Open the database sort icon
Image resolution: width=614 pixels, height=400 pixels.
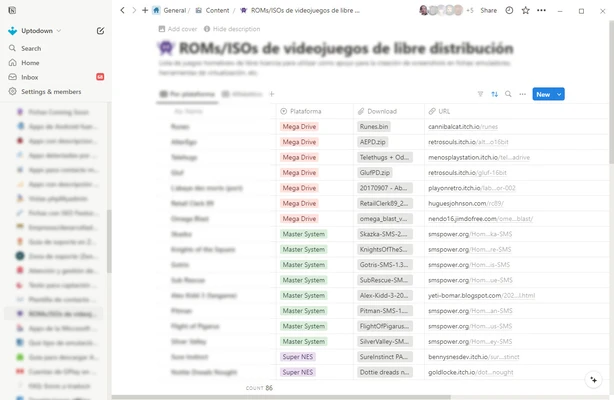click(x=495, y=94)
